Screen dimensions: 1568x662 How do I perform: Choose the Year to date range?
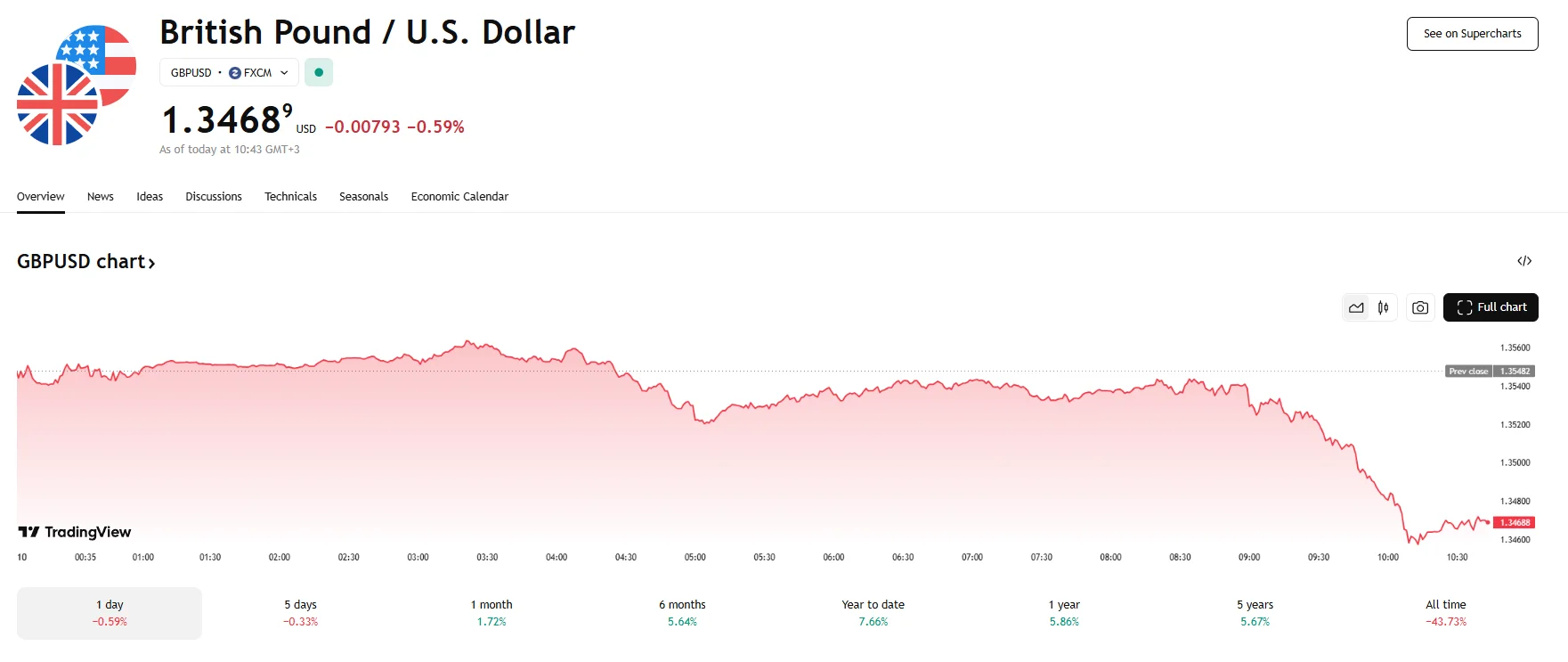click(873, 612)
